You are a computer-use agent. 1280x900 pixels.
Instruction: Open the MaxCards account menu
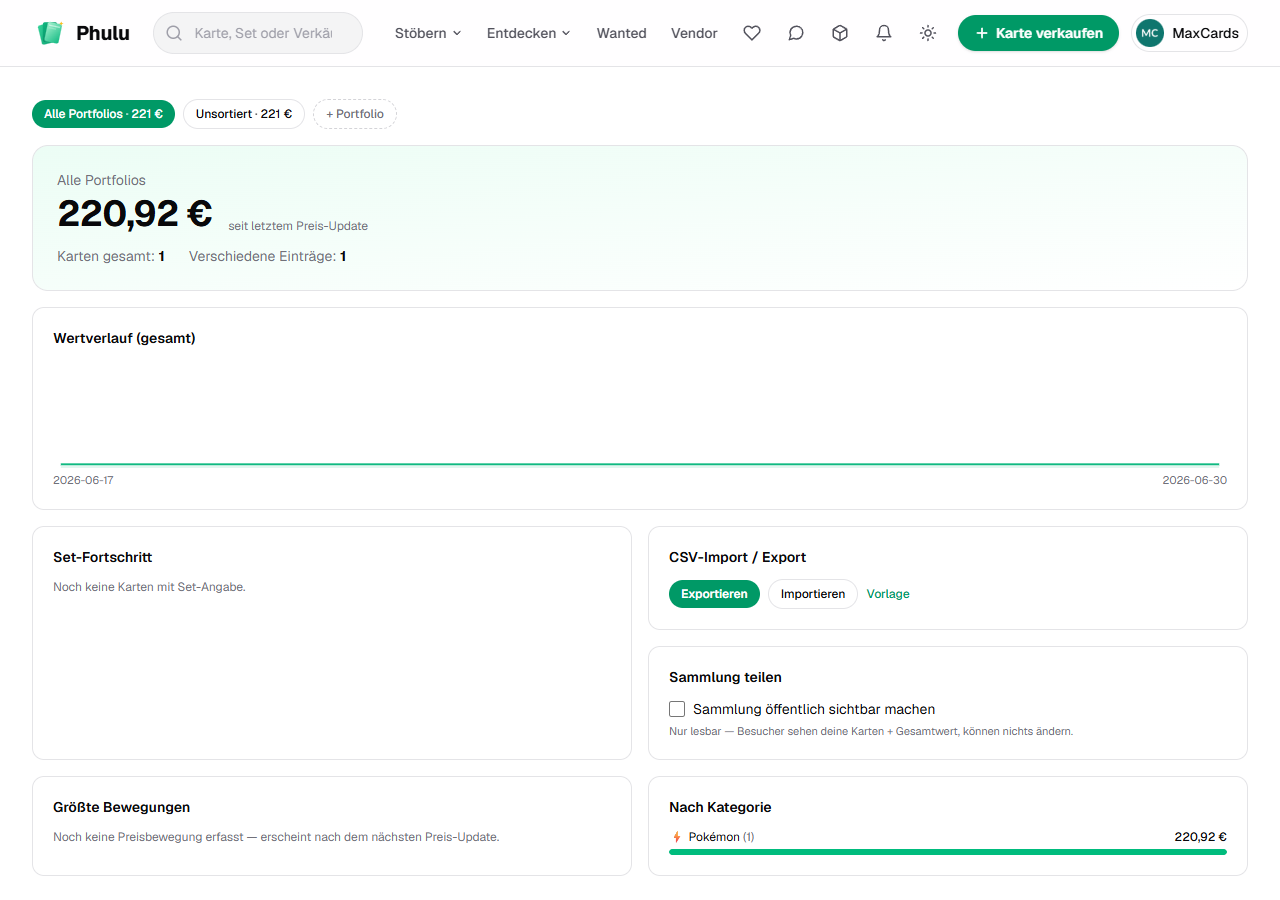coord(1189,33)
